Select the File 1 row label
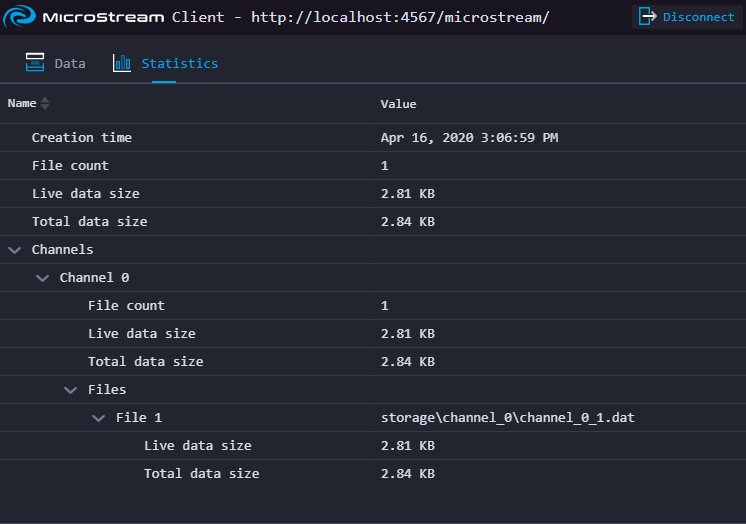746x524 pixels. pyautogui.click(x=139, y=418)
